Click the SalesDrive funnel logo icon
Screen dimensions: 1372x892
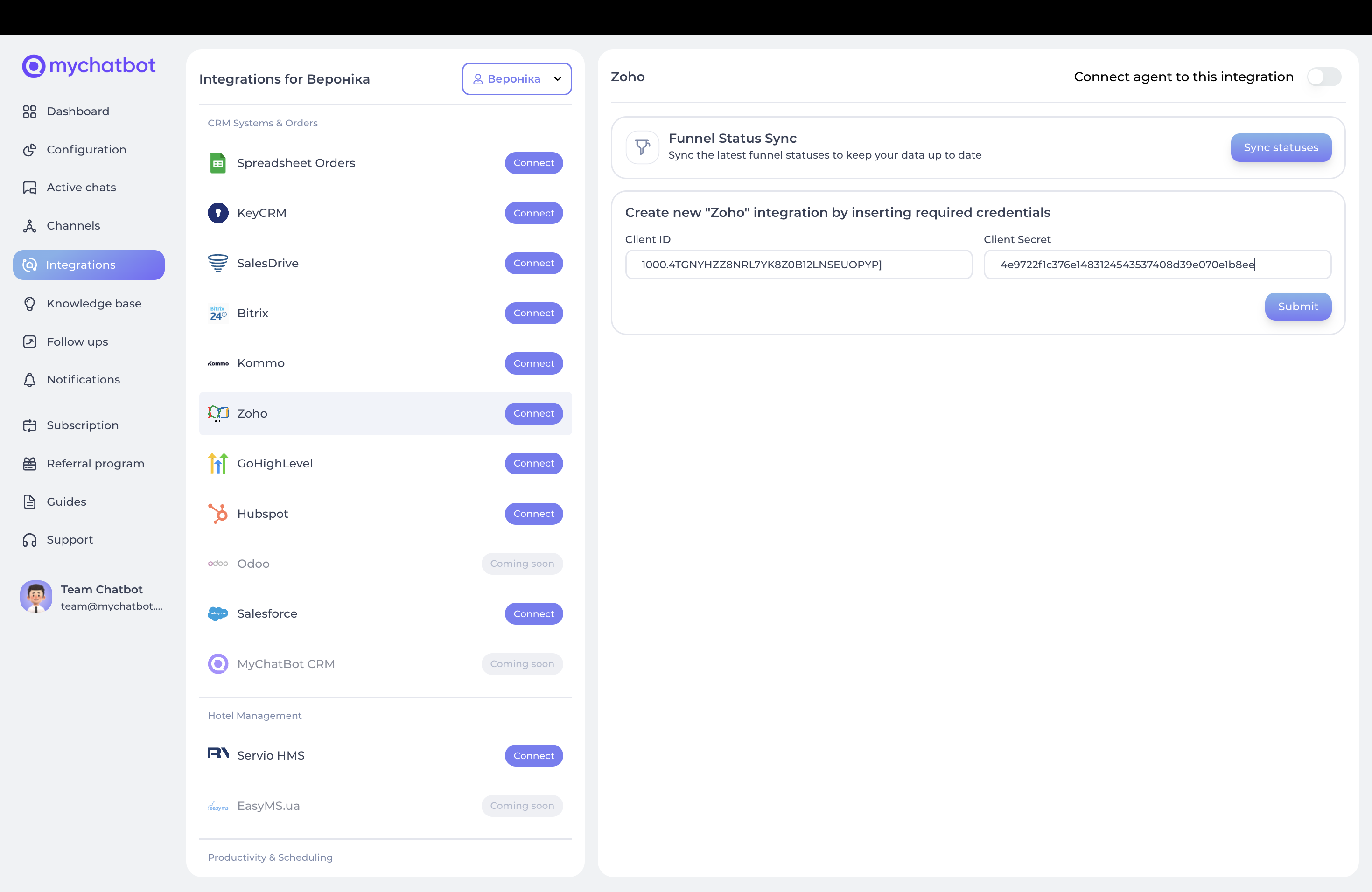coord(218,263)
